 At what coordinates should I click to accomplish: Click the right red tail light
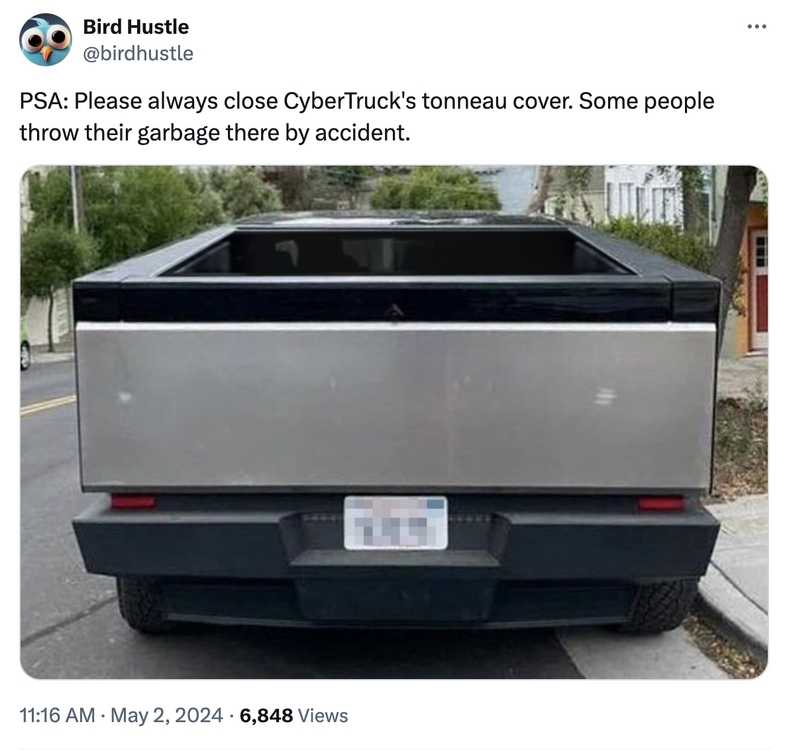[x=661, y=503]
